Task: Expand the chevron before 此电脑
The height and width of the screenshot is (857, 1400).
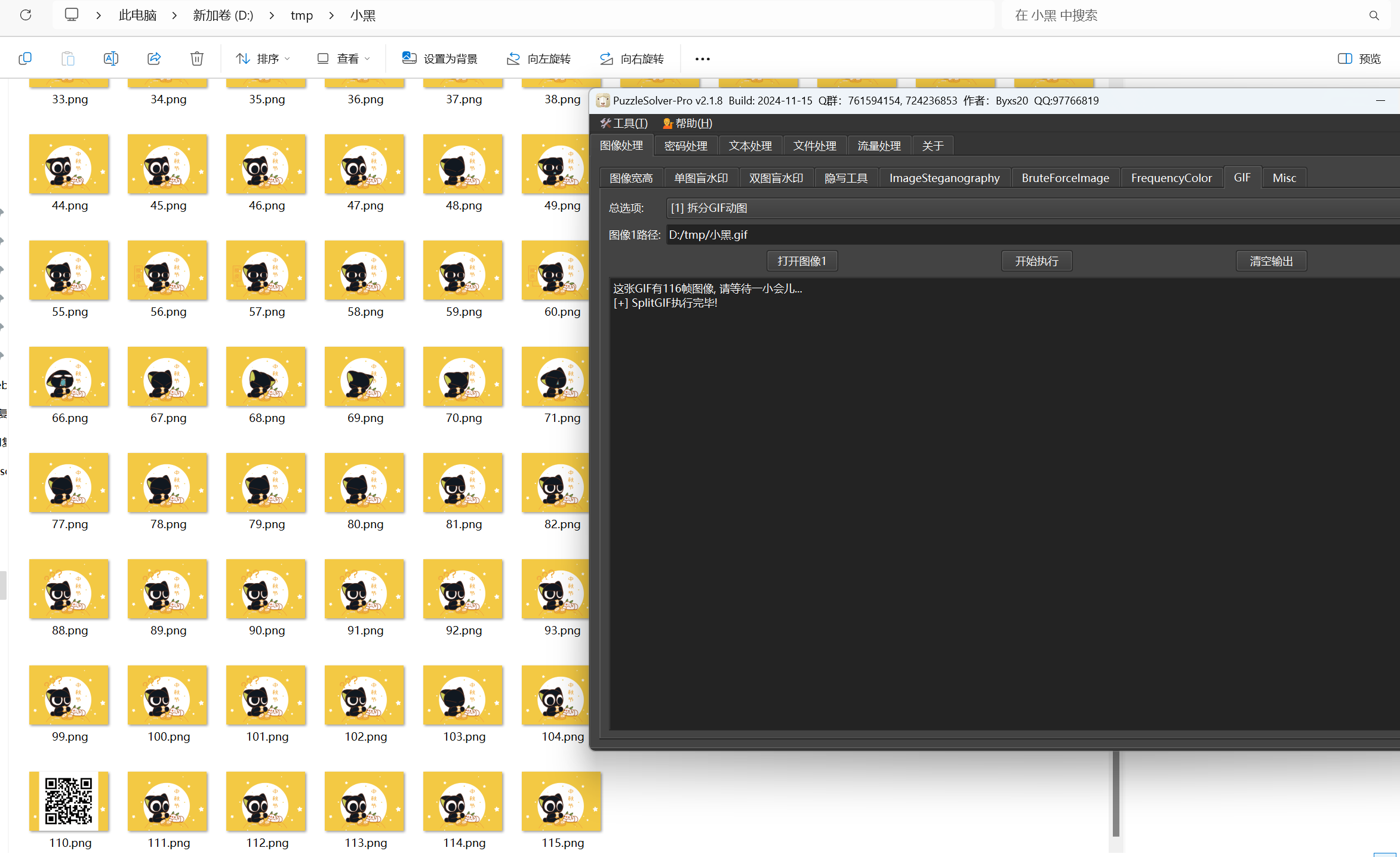Action: point(99,16)
